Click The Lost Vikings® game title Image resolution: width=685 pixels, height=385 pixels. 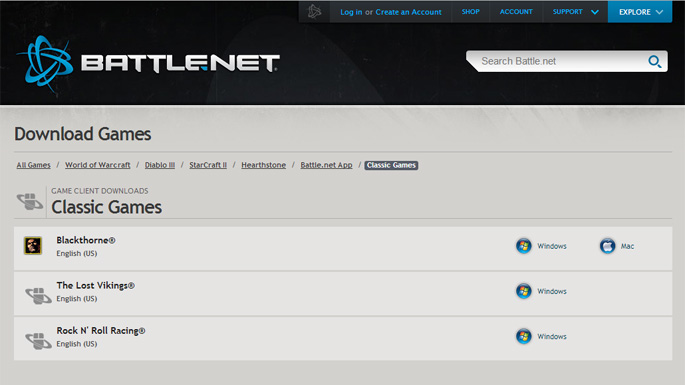coord(95,285)
